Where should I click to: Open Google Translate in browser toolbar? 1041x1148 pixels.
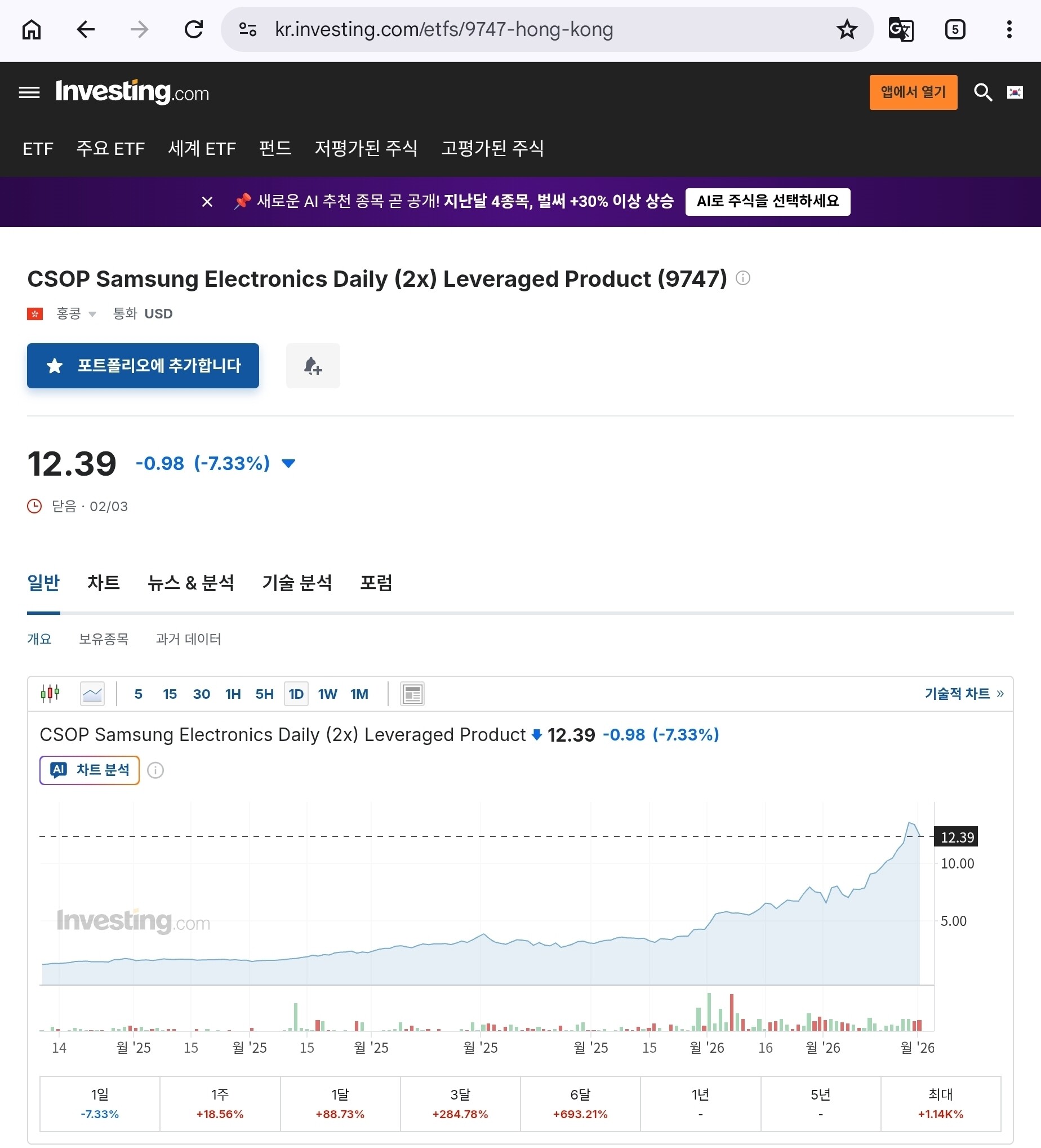point(901,29)
